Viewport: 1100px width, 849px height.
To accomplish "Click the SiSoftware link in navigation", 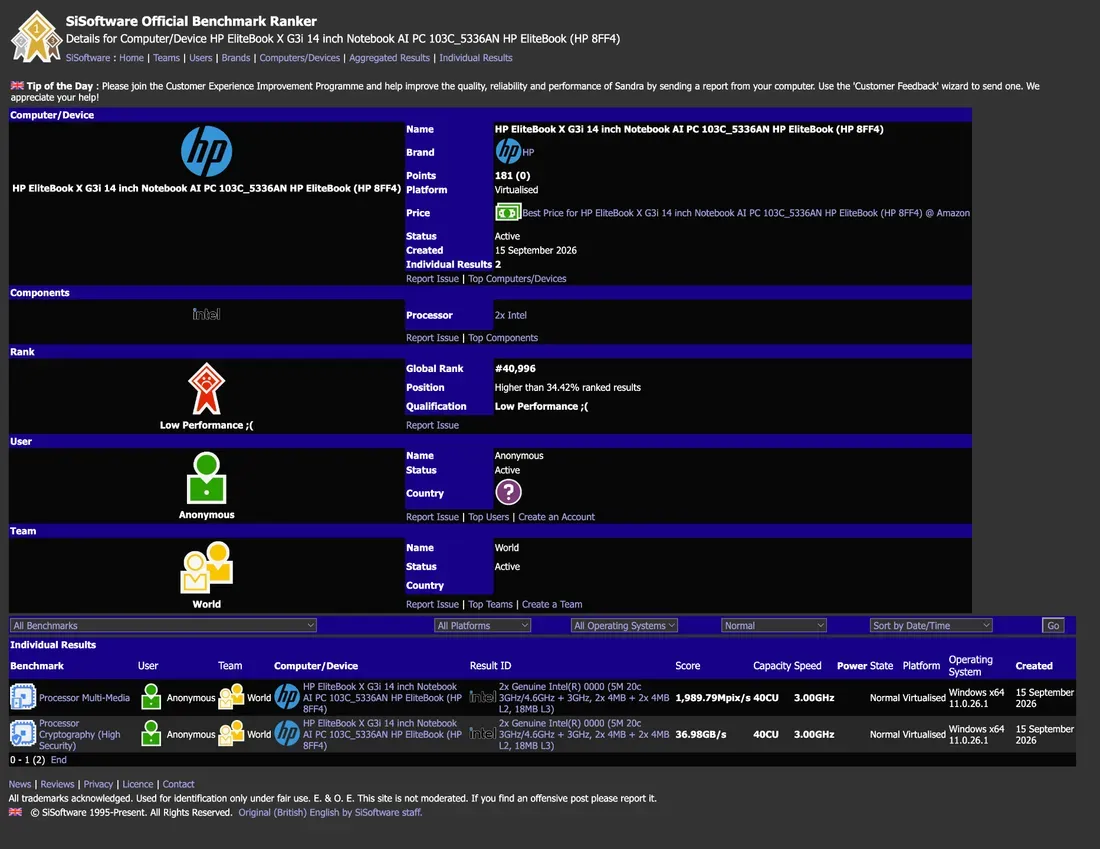I will tap(88, 58).
